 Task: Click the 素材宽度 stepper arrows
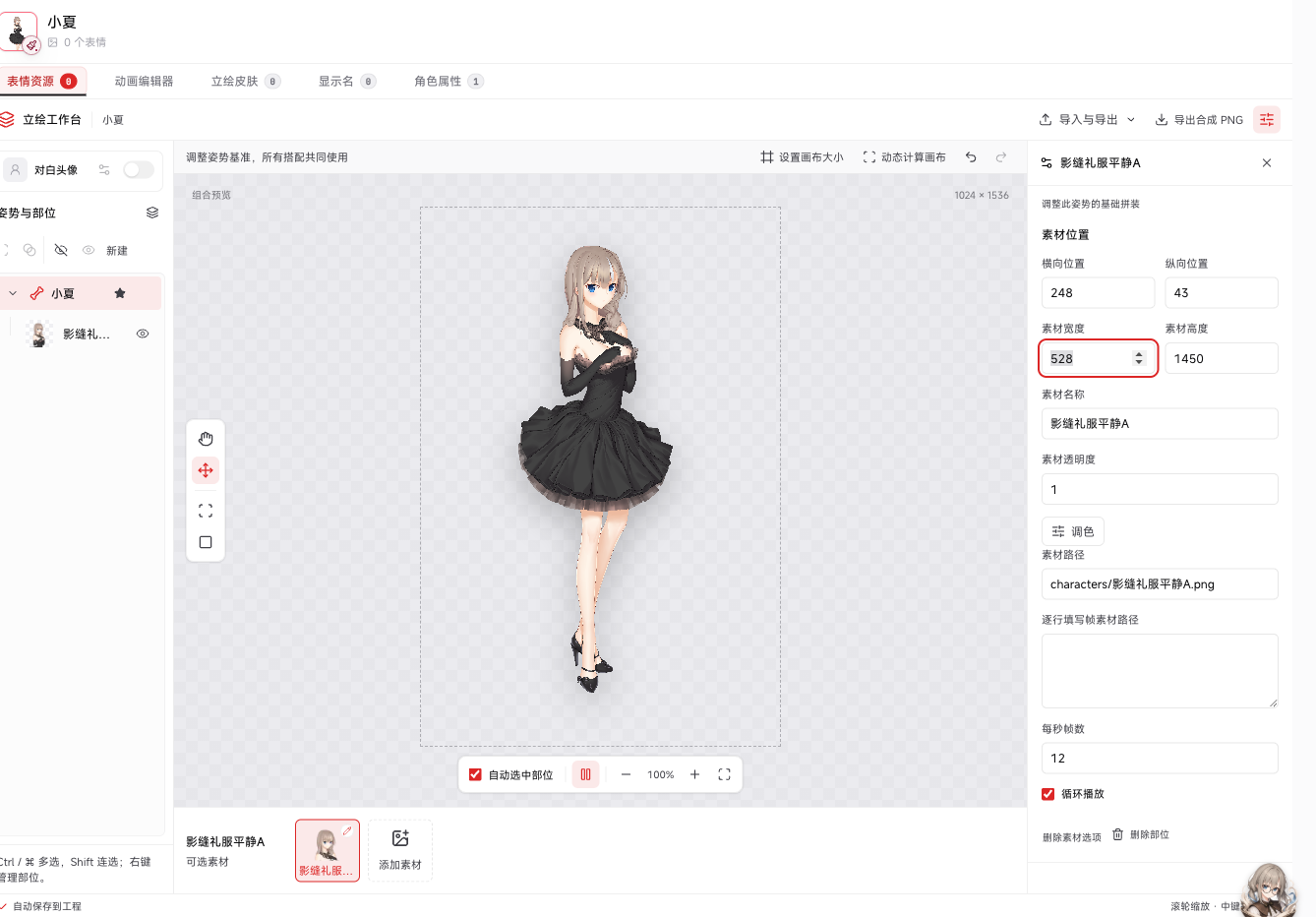[1139, 358]
